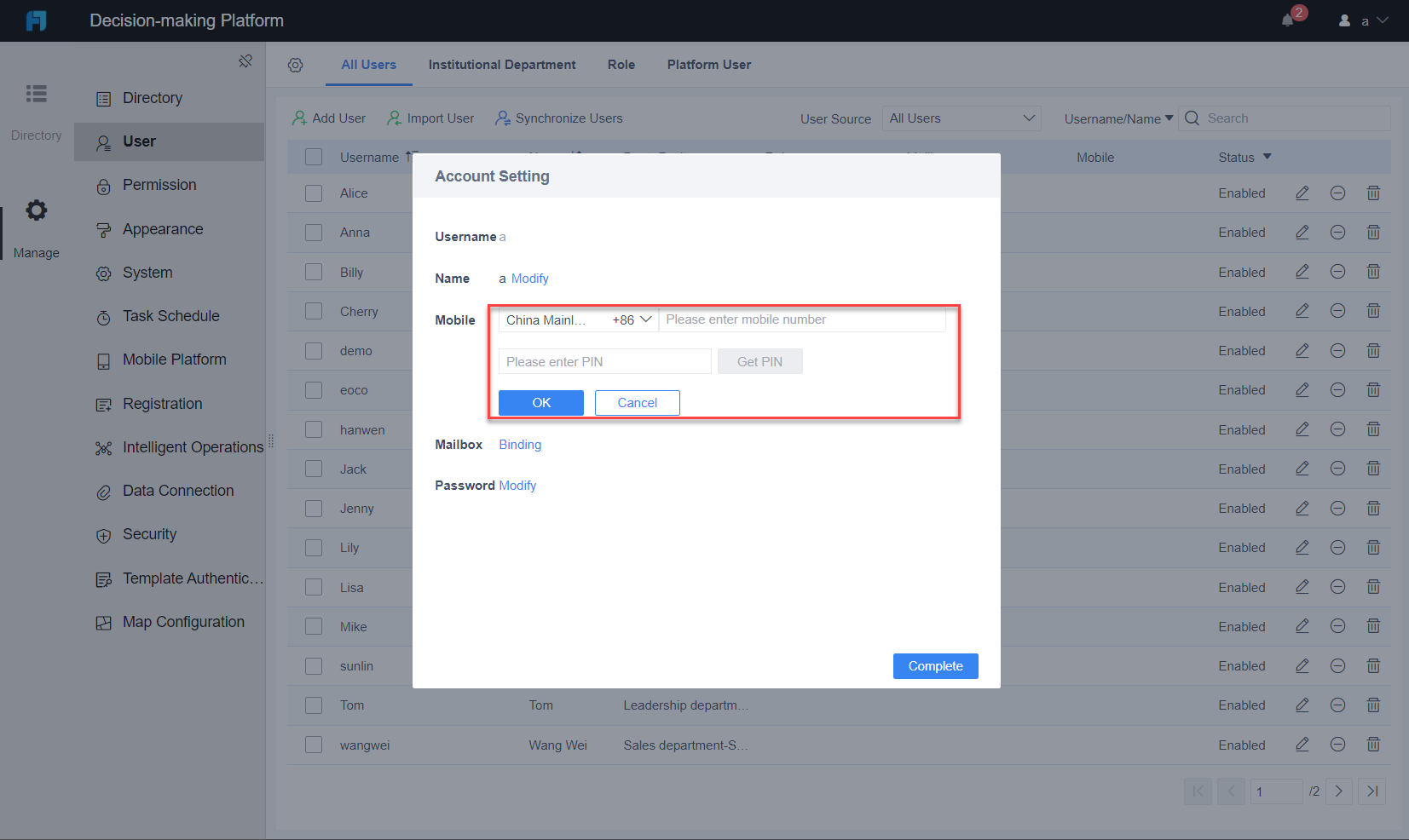Viewport: 1409px width, 840px height.
Task: Select the Permission section in sidebar
Action: [x=161, y=185]
